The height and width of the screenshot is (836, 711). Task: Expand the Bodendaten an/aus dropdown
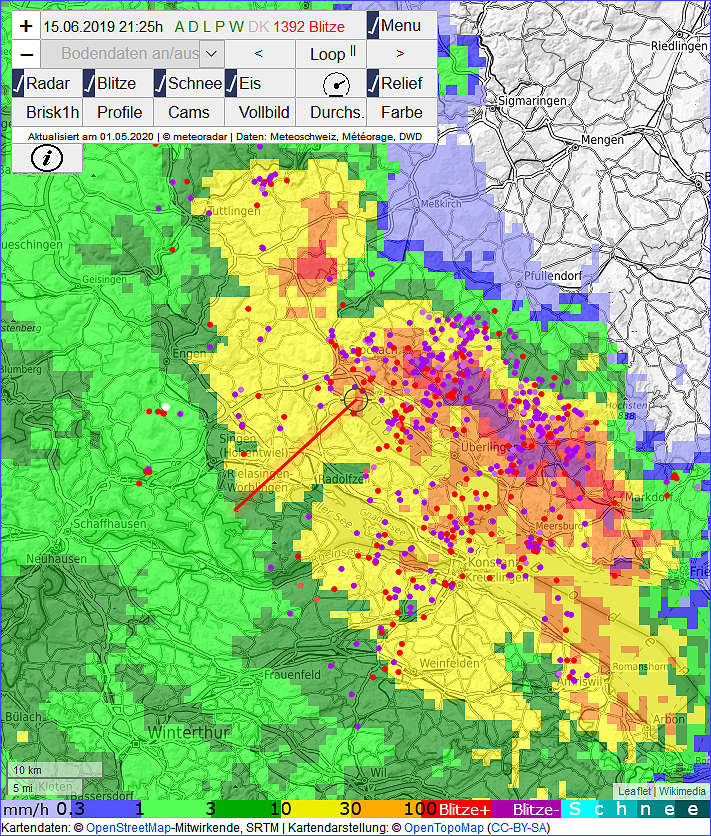(x=212, y=54)
